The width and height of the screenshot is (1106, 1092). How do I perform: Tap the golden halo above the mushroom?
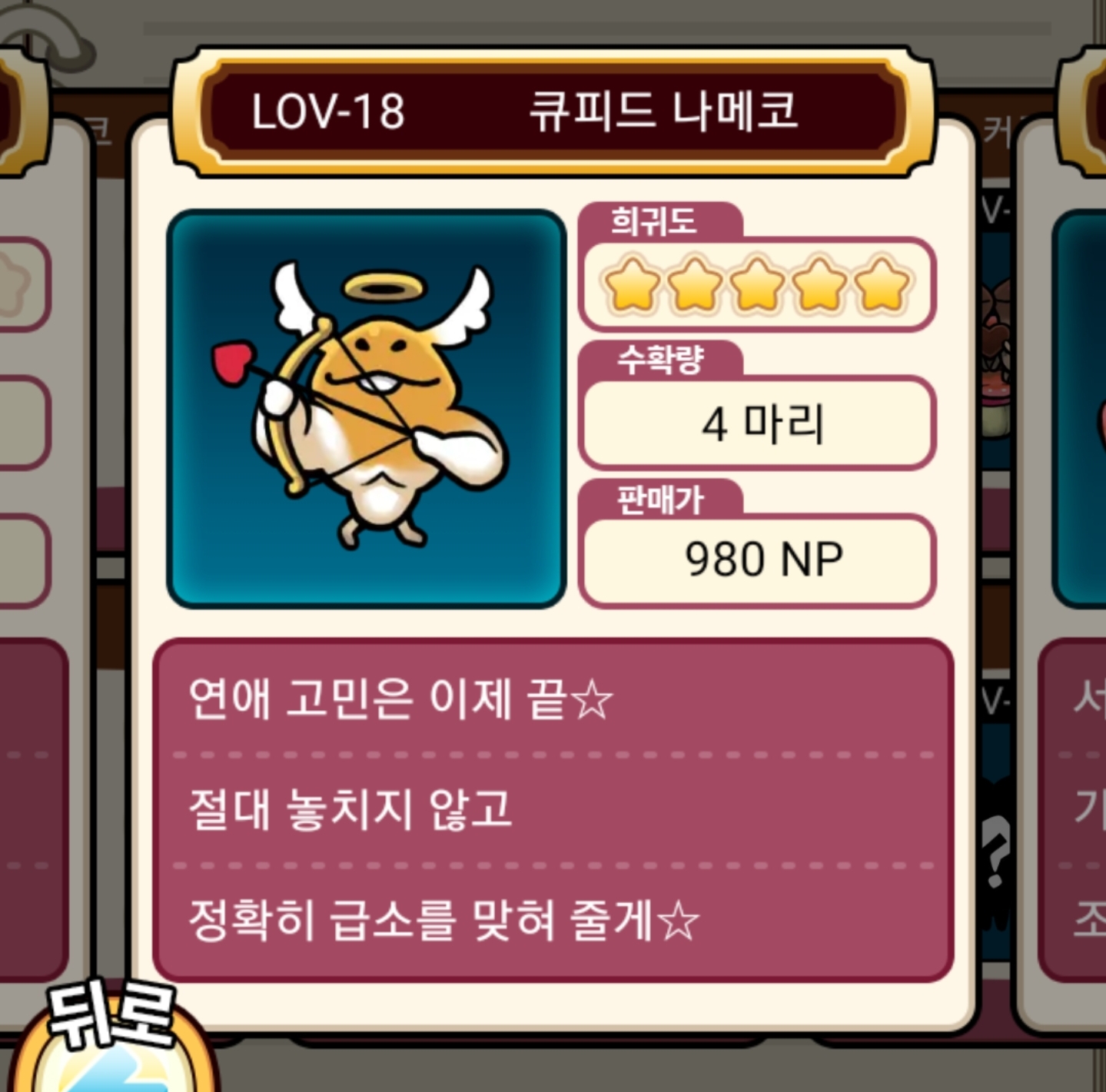click(x=383, y=289)
